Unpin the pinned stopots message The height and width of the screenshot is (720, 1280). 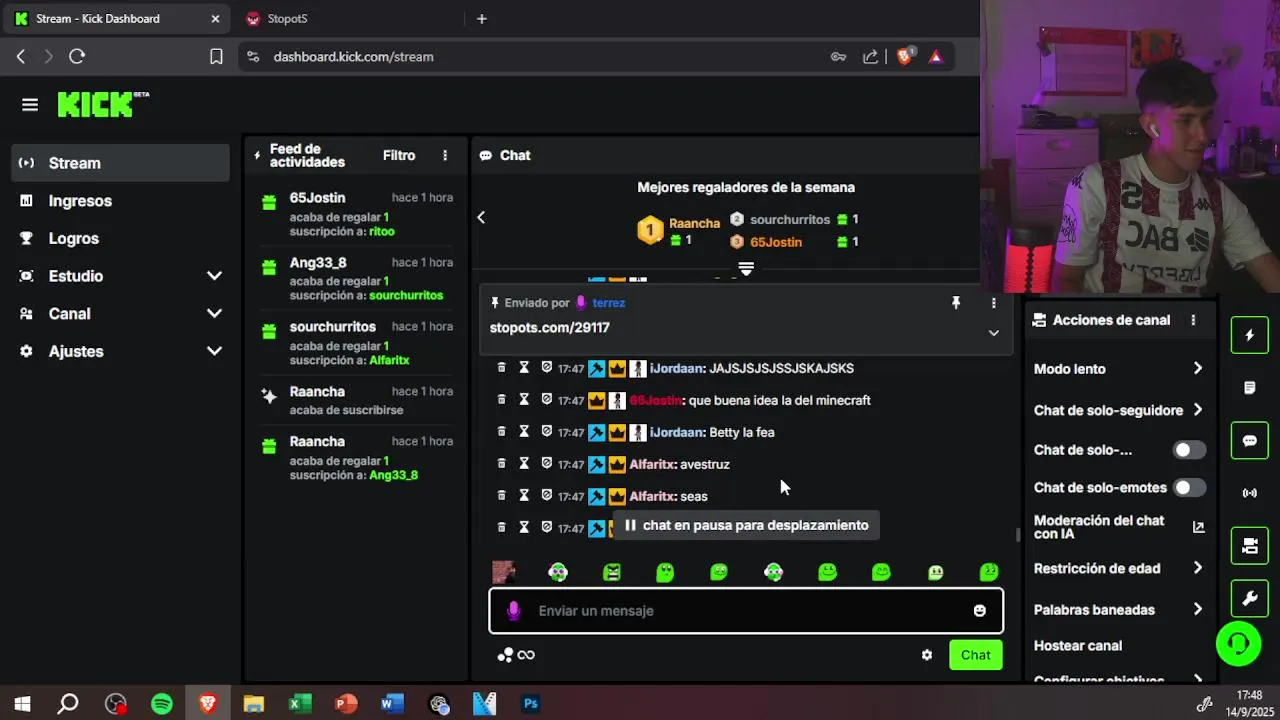(956, 303)
